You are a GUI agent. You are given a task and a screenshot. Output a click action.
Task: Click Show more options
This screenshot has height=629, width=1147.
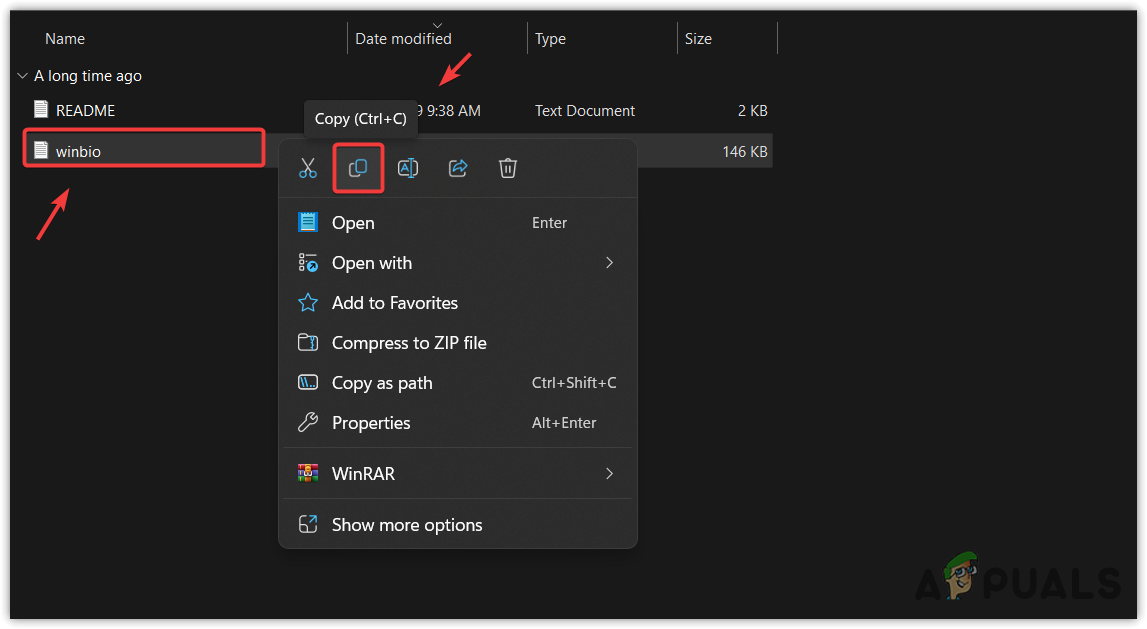[x=407, y=525]
